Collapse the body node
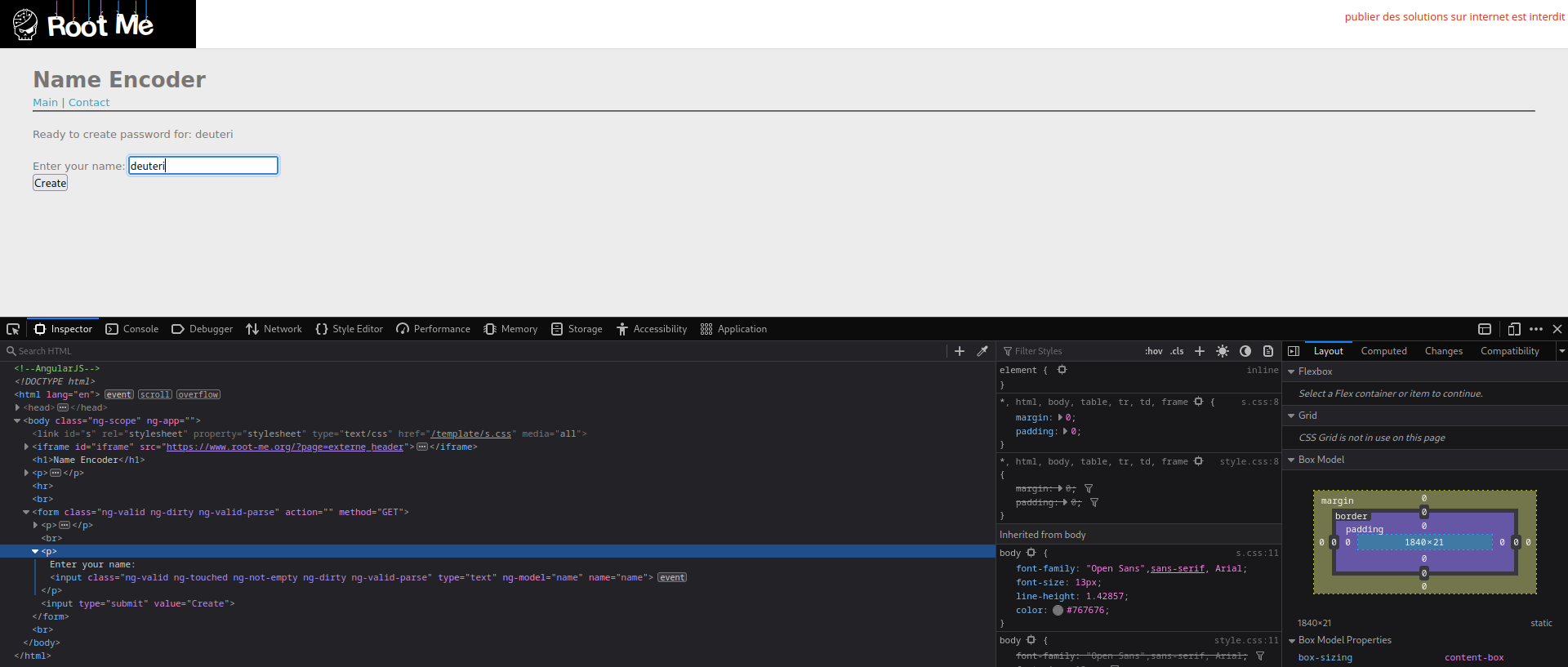 point(17,420)
